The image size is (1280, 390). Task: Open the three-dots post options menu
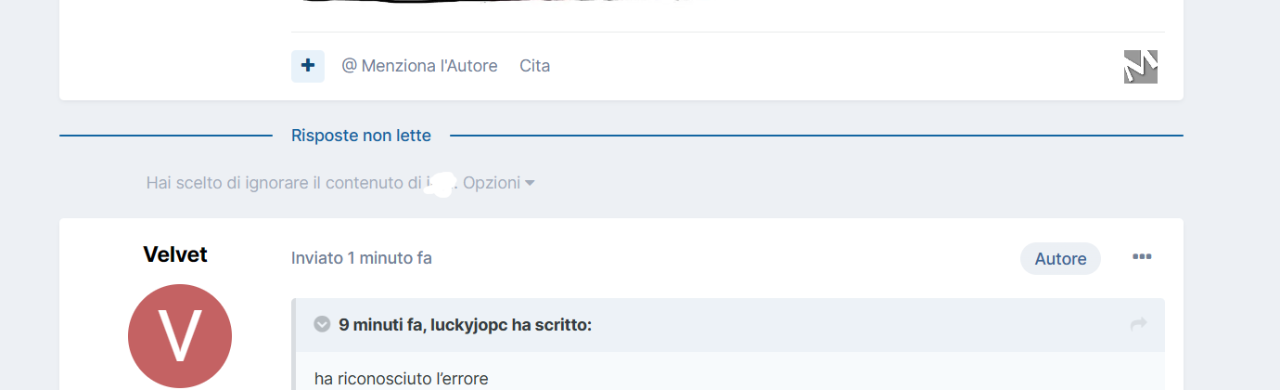click(x=1142, y=258)
